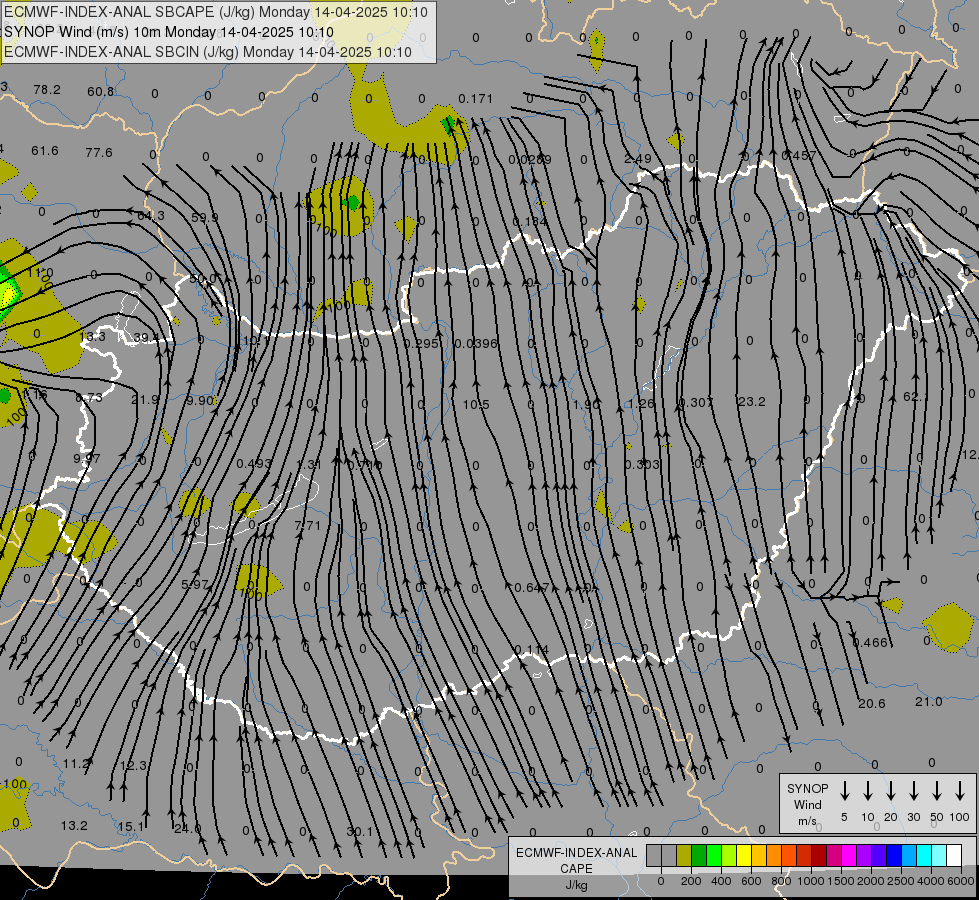Click the 2.49 value on the map
979x900 pixels.
coord(638,159)
